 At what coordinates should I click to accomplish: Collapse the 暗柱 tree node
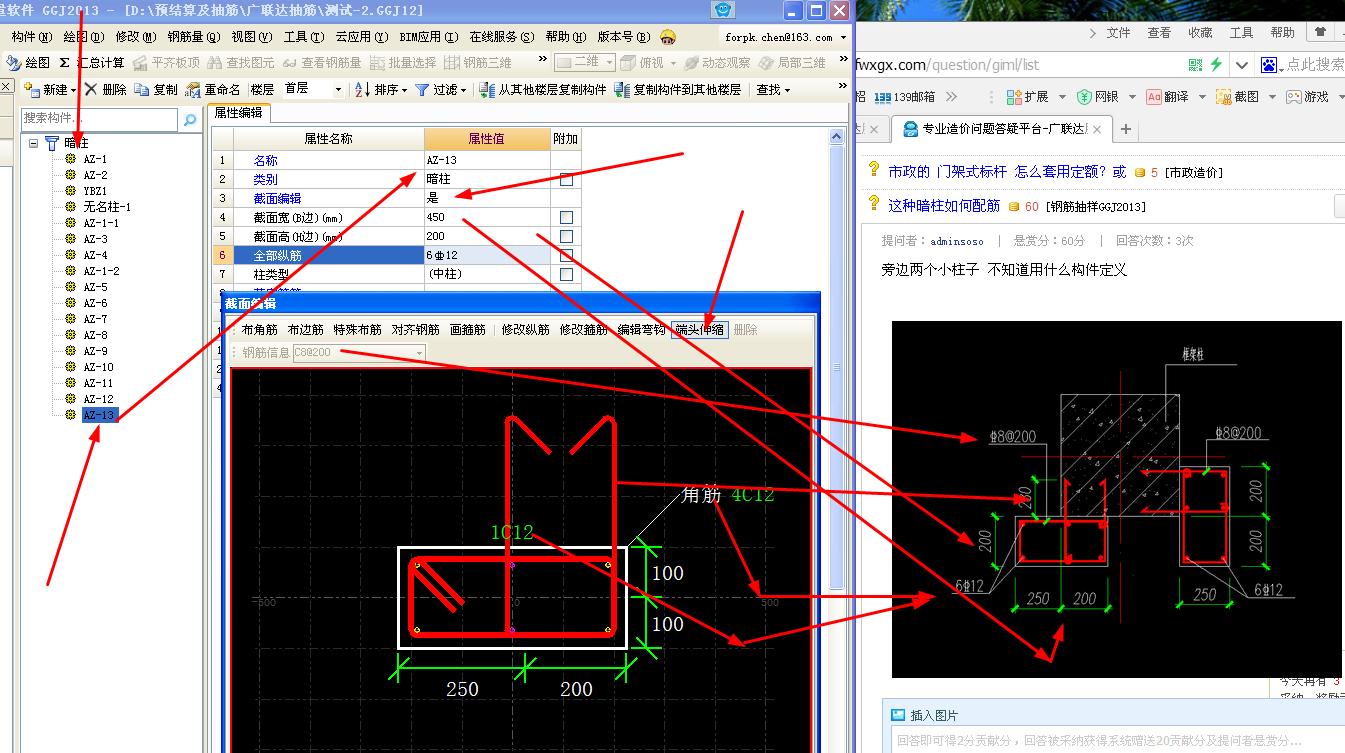[33, 143]
